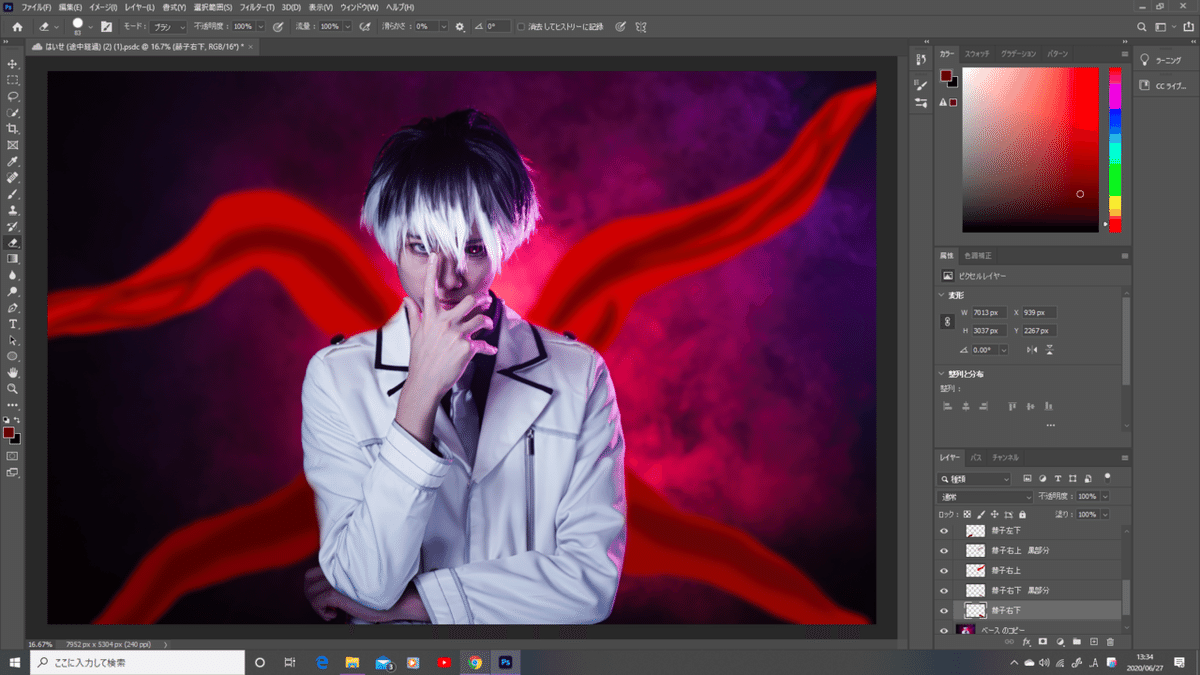
Task: Select the Zoom tool
Action: [x=13, y=388]
